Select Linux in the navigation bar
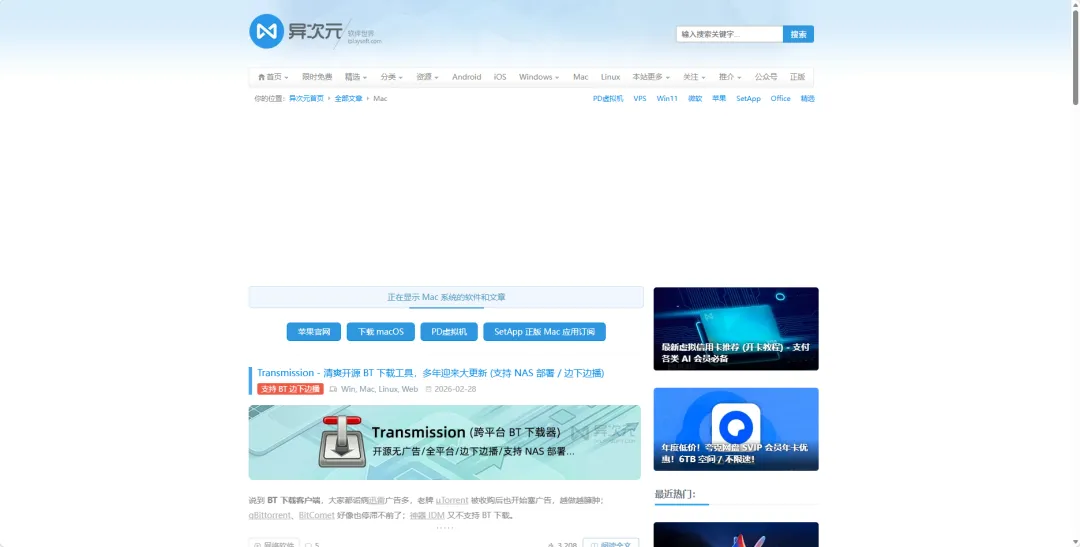Viewport: 1080px width, 547px height. coord(610,77)
